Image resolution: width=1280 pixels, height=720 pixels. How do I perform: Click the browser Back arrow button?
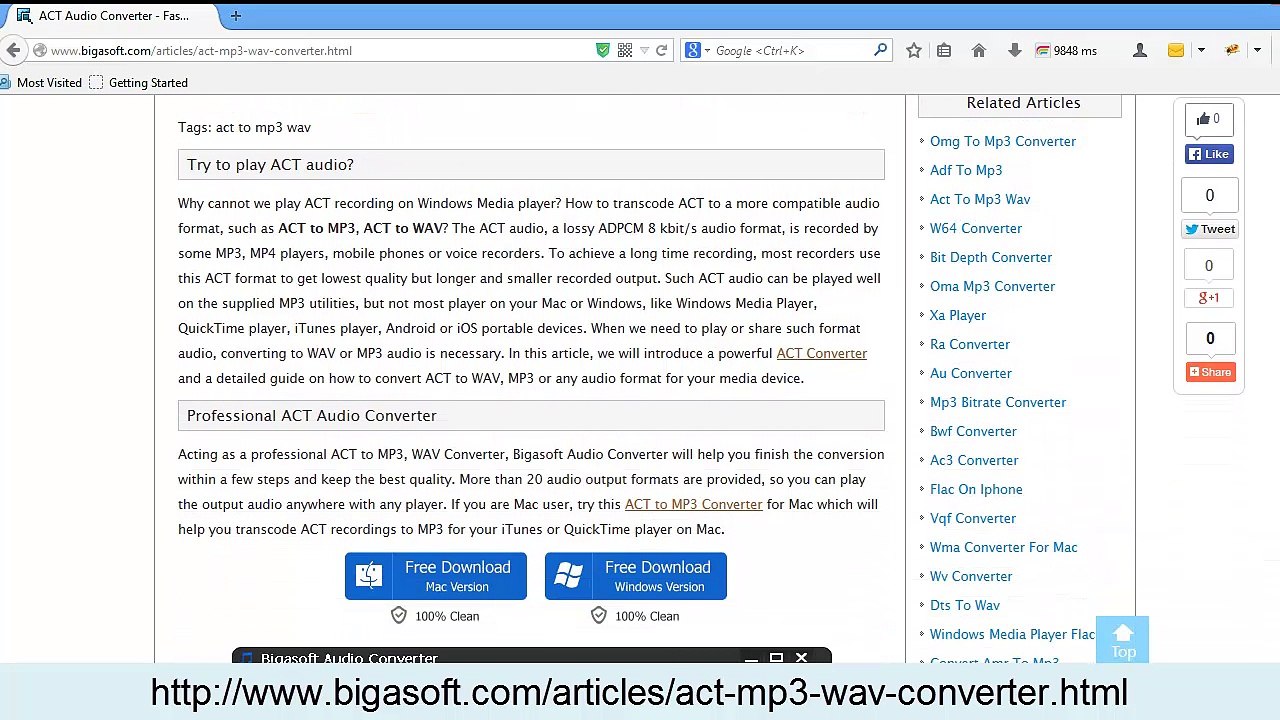click(13, 50)
